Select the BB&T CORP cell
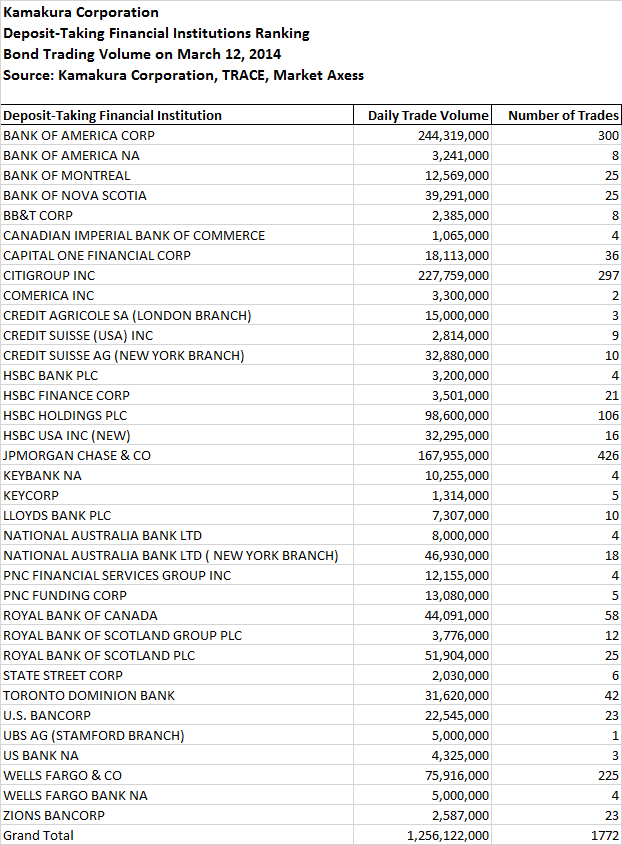The image size is (622, 845). (177, 215)
